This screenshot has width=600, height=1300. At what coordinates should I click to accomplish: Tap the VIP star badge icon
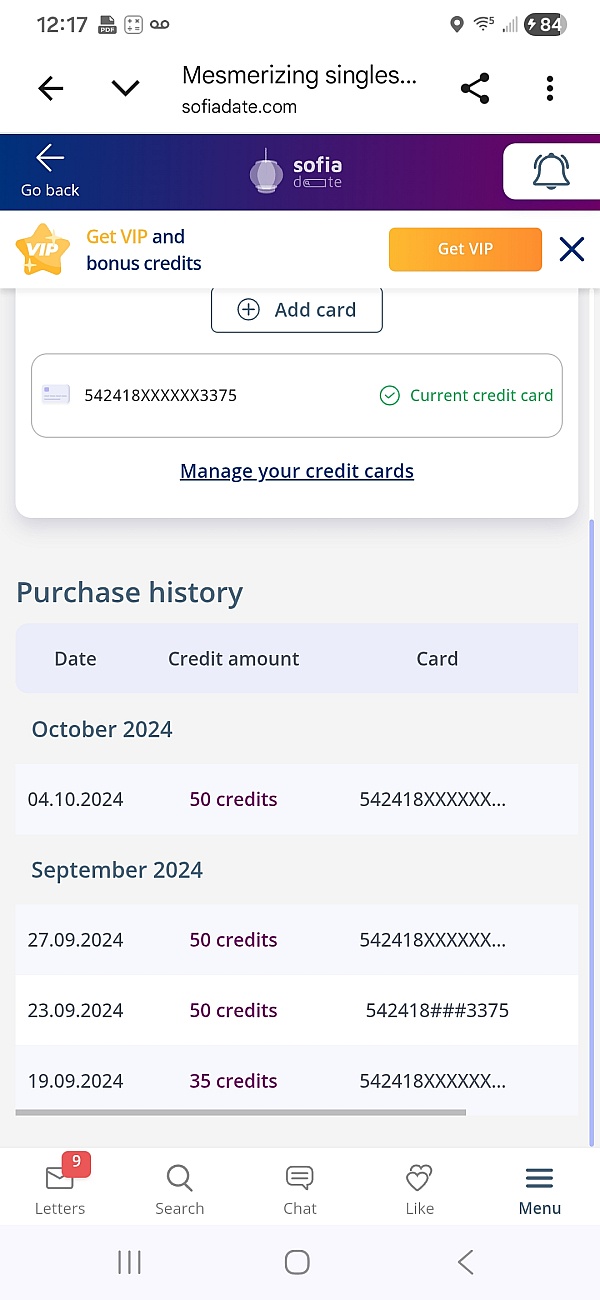[43, 250]
